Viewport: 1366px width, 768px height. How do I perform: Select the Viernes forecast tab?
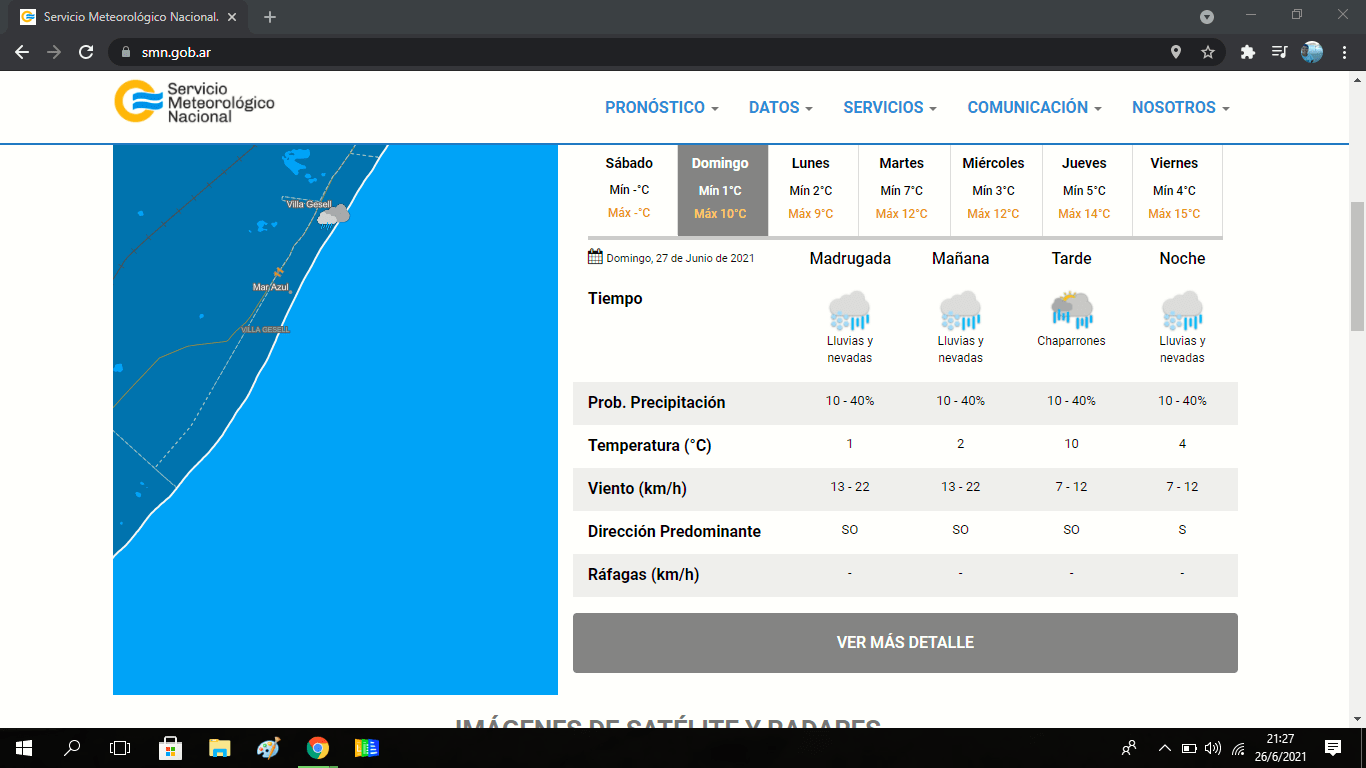pos(1174,188)
